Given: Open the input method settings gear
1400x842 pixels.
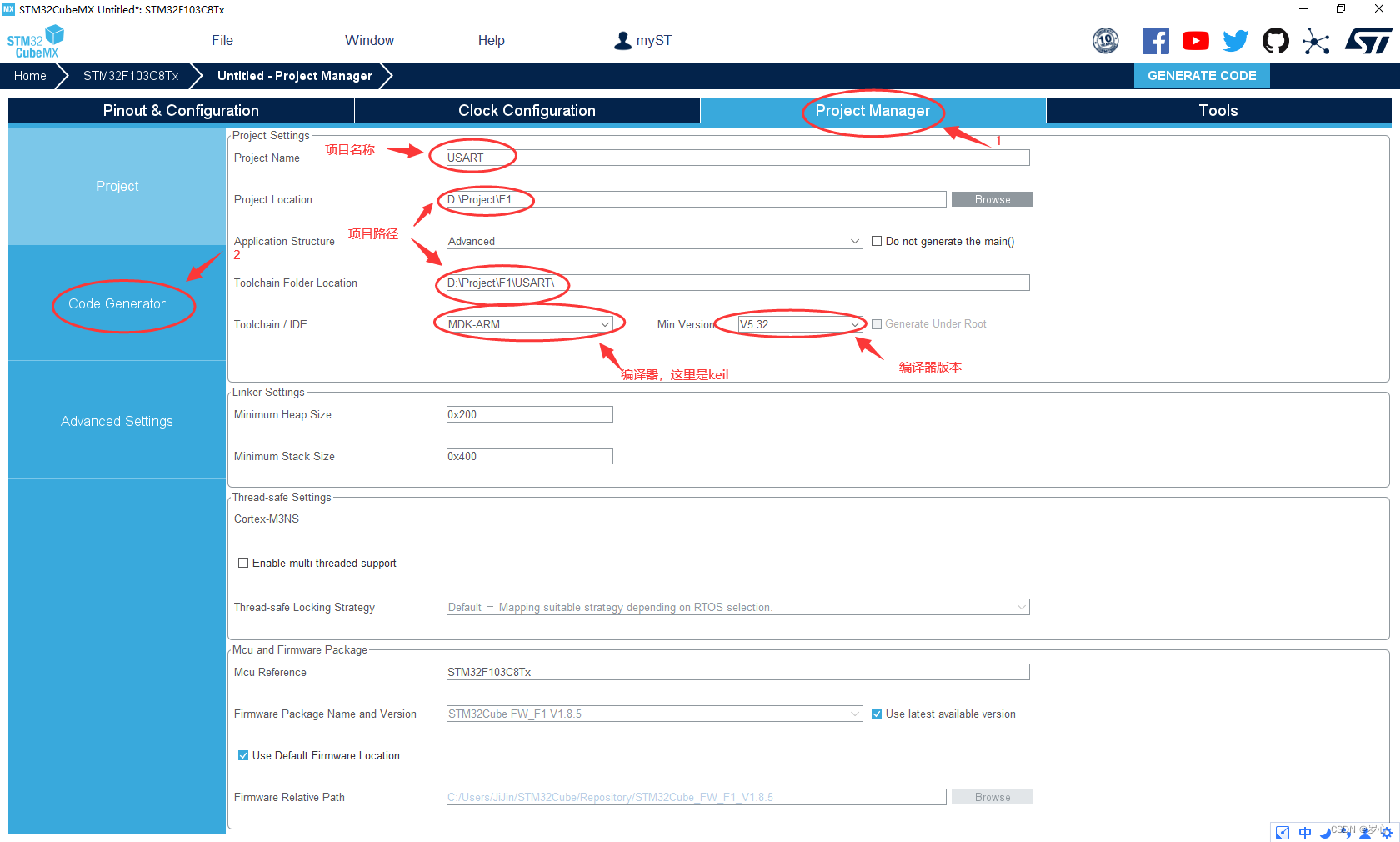Looking at the screenshot, I should [x=1387, y=832].
